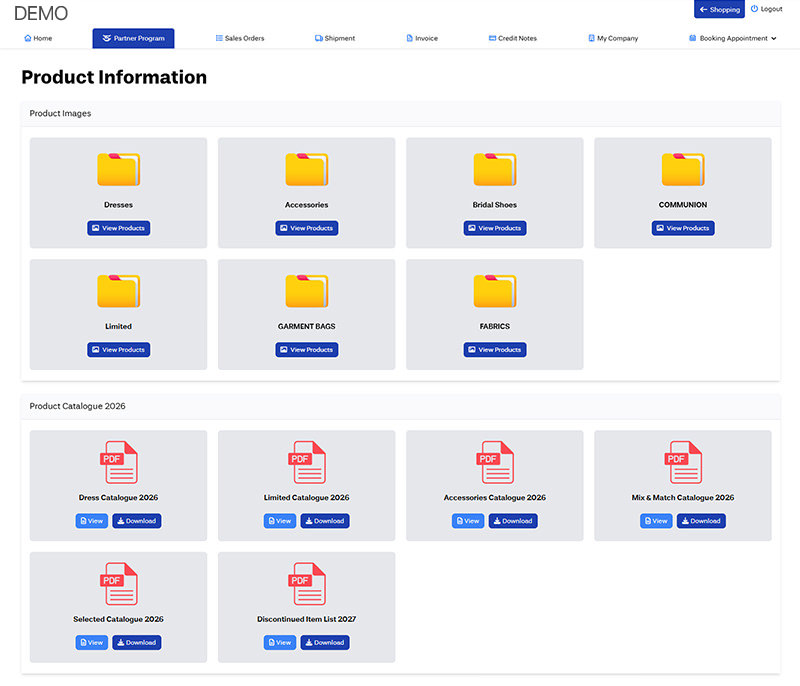Image resolution: width=800 pixels, height=686 pixels.
Task: Click the Dress Catalogue 2026 PDF icon
Action: [118, 462]
